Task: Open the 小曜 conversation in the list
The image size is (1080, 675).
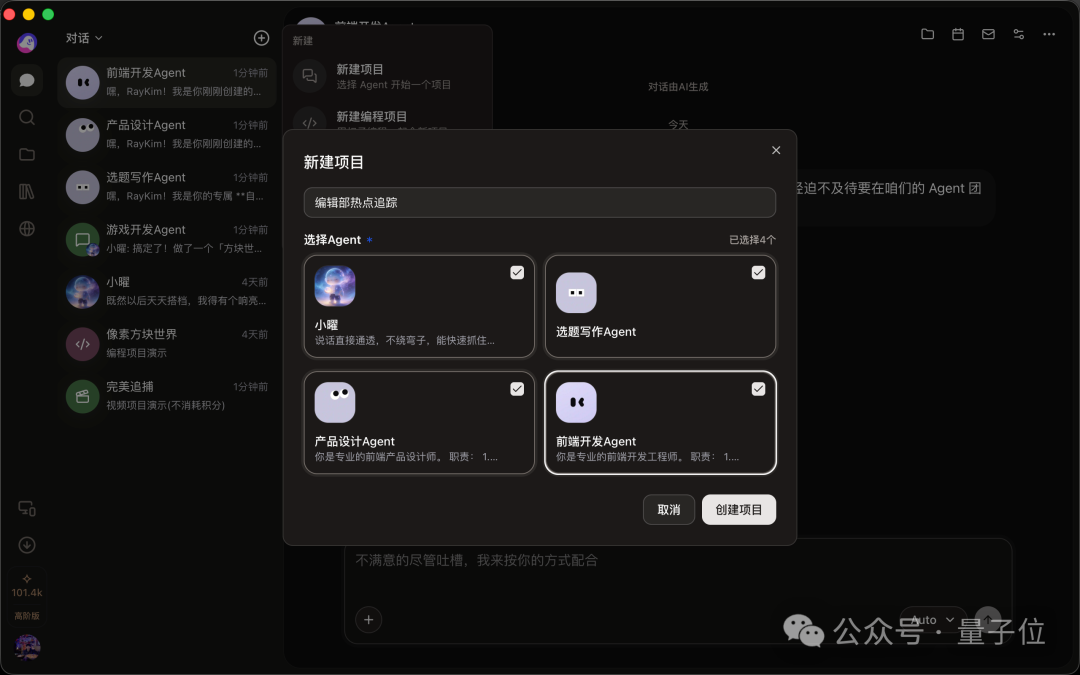Action: pyautogui.click(x=167, y=291)
